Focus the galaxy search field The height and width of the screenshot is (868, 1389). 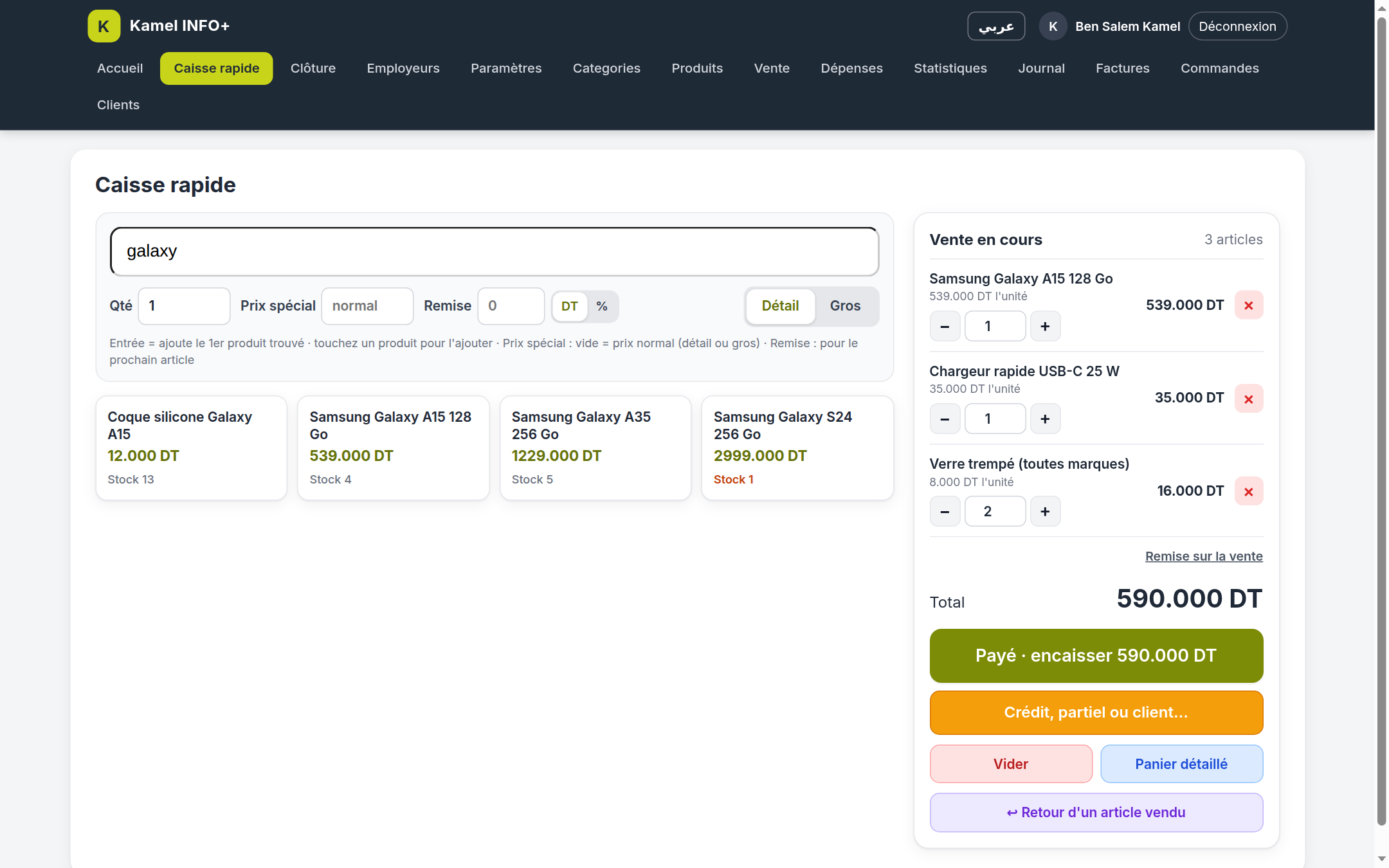point(495,251)
